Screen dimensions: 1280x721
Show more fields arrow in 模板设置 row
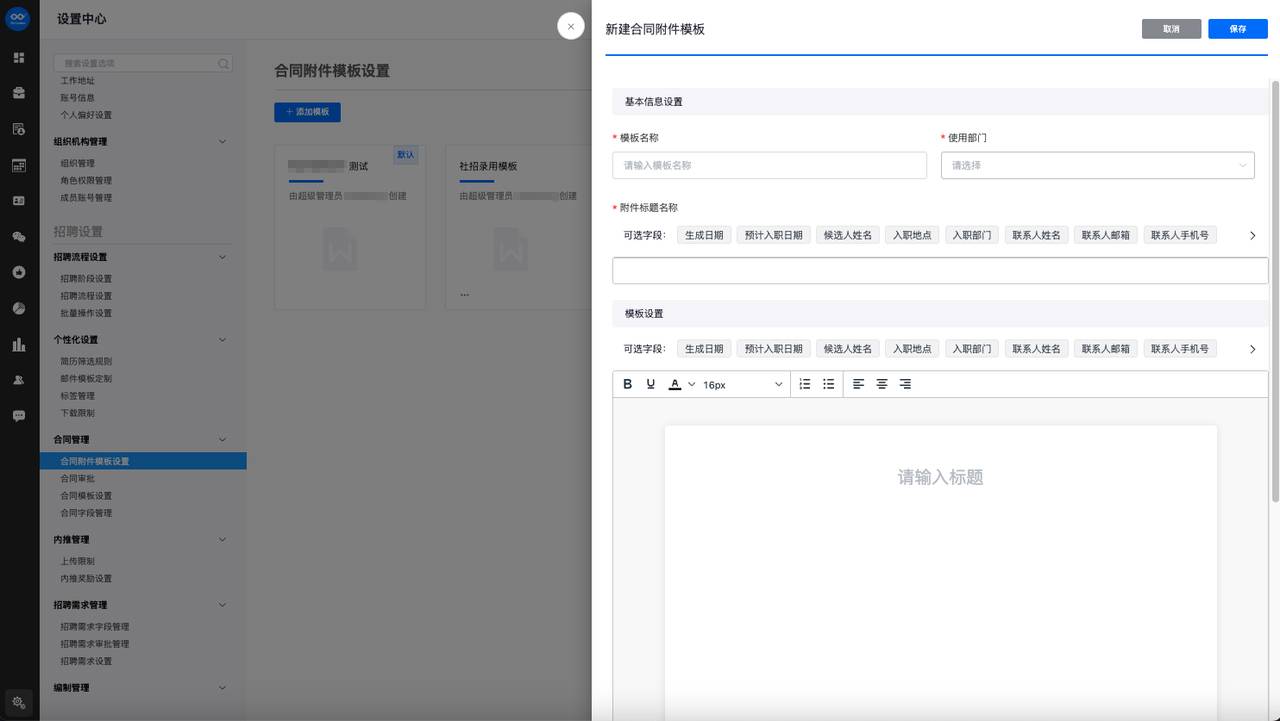coord(1252,349)
